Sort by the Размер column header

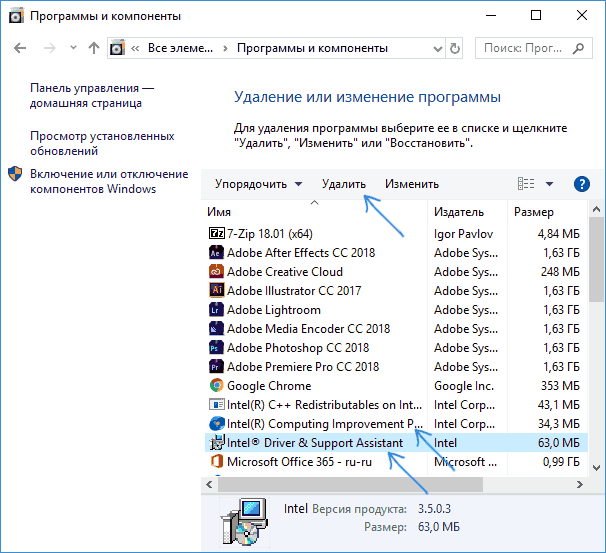coord(534,212)
